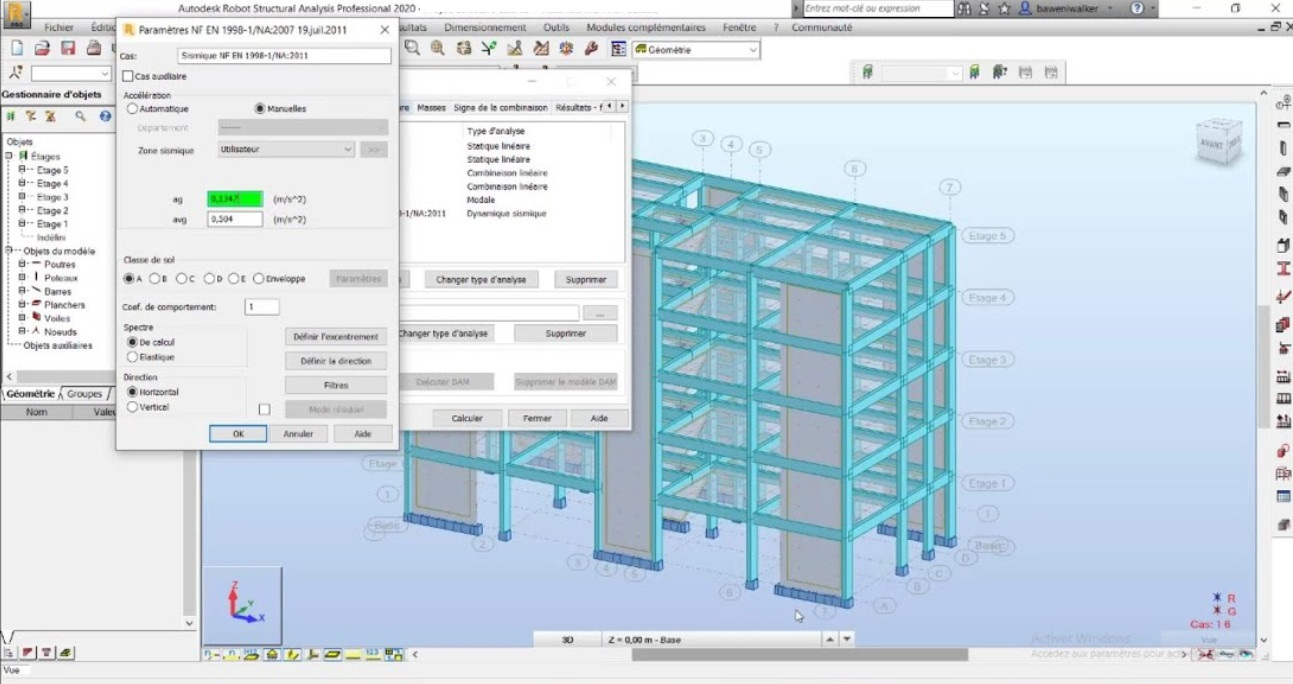Open the selection dropdown under file toolbar
Screen dimensions: 1293x684
point(71,74)
